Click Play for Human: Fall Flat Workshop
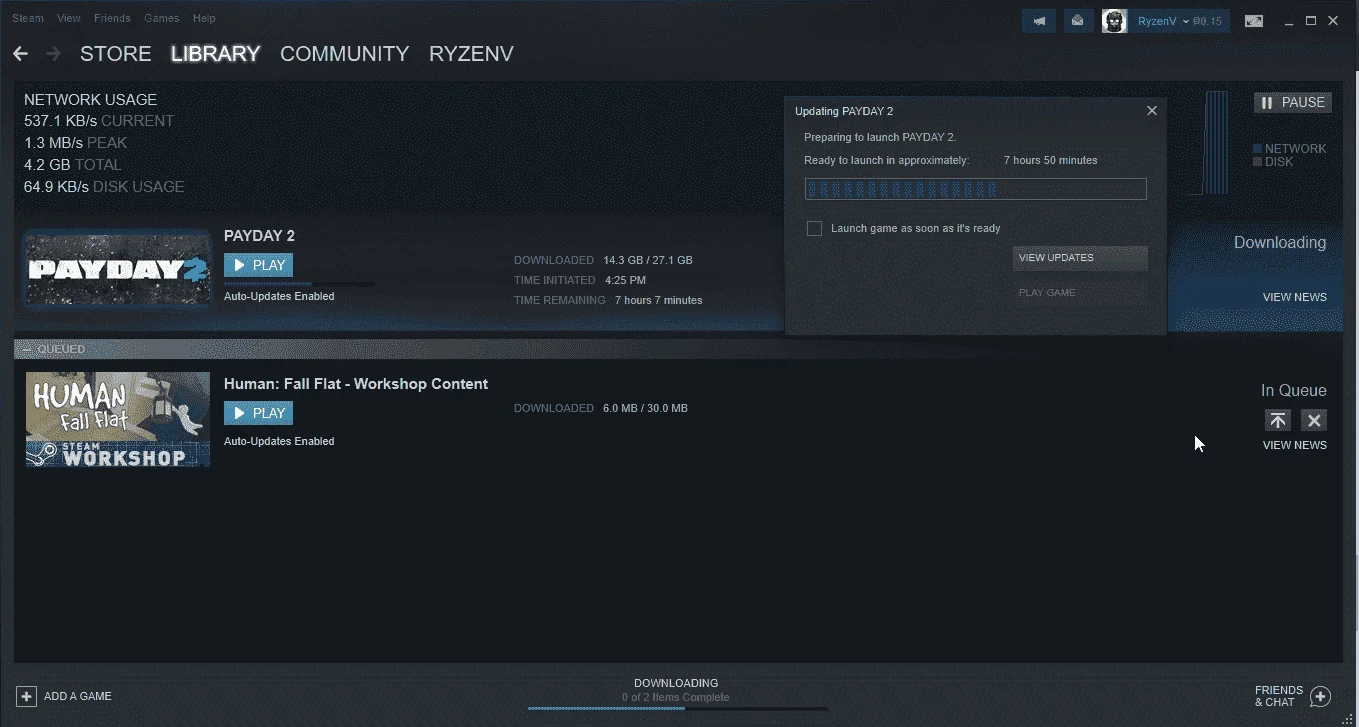This screenshot has width=1359, height=727. 258,413
